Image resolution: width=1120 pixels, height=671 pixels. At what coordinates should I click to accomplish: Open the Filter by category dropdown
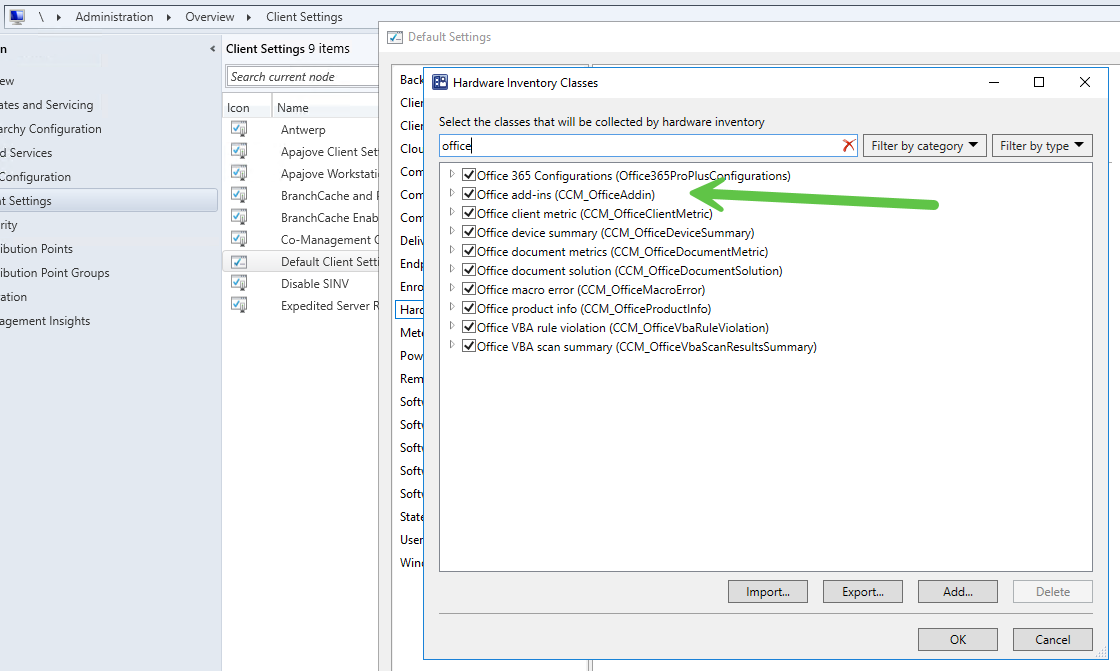click(x=925, y=146)
